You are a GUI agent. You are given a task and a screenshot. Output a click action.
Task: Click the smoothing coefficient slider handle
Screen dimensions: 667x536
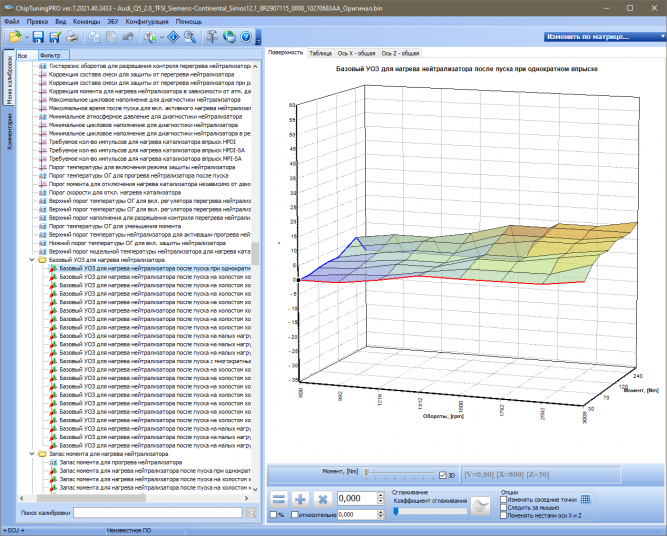[396, 511]
